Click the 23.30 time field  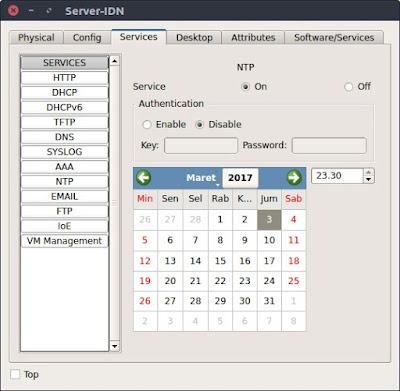[x=337, y=176]
